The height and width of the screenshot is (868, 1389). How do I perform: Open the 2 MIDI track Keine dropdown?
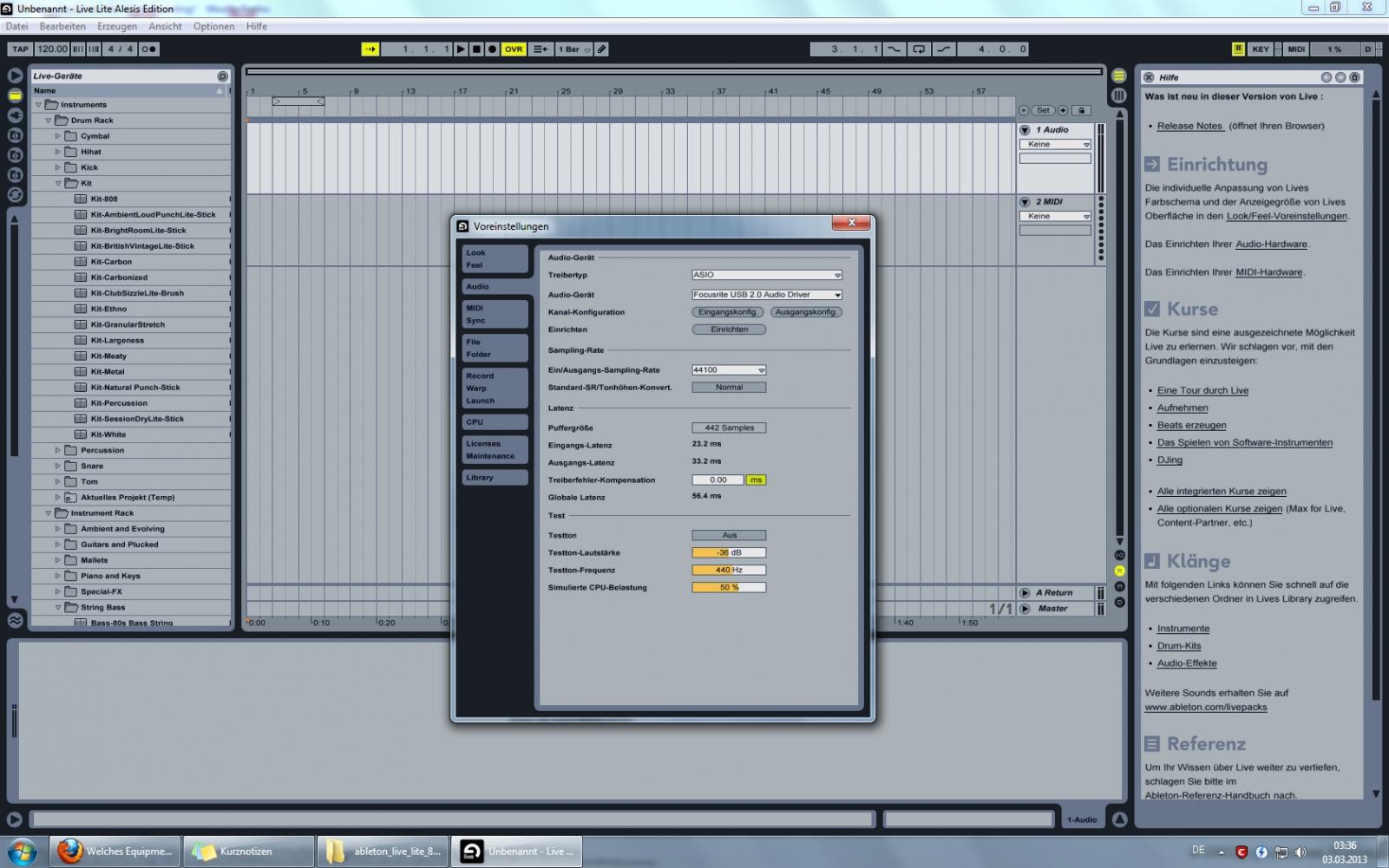(1055, 217)
